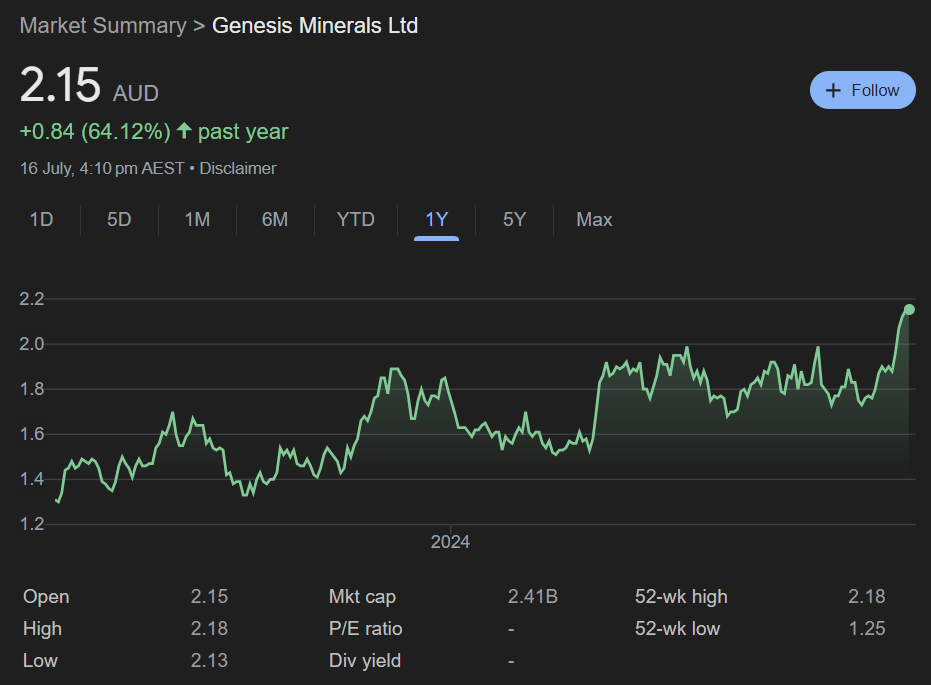The width and height of the screenshot is (931, 685).
Task: Switch to the 5D chart range
Action: [x=119, y=220]
